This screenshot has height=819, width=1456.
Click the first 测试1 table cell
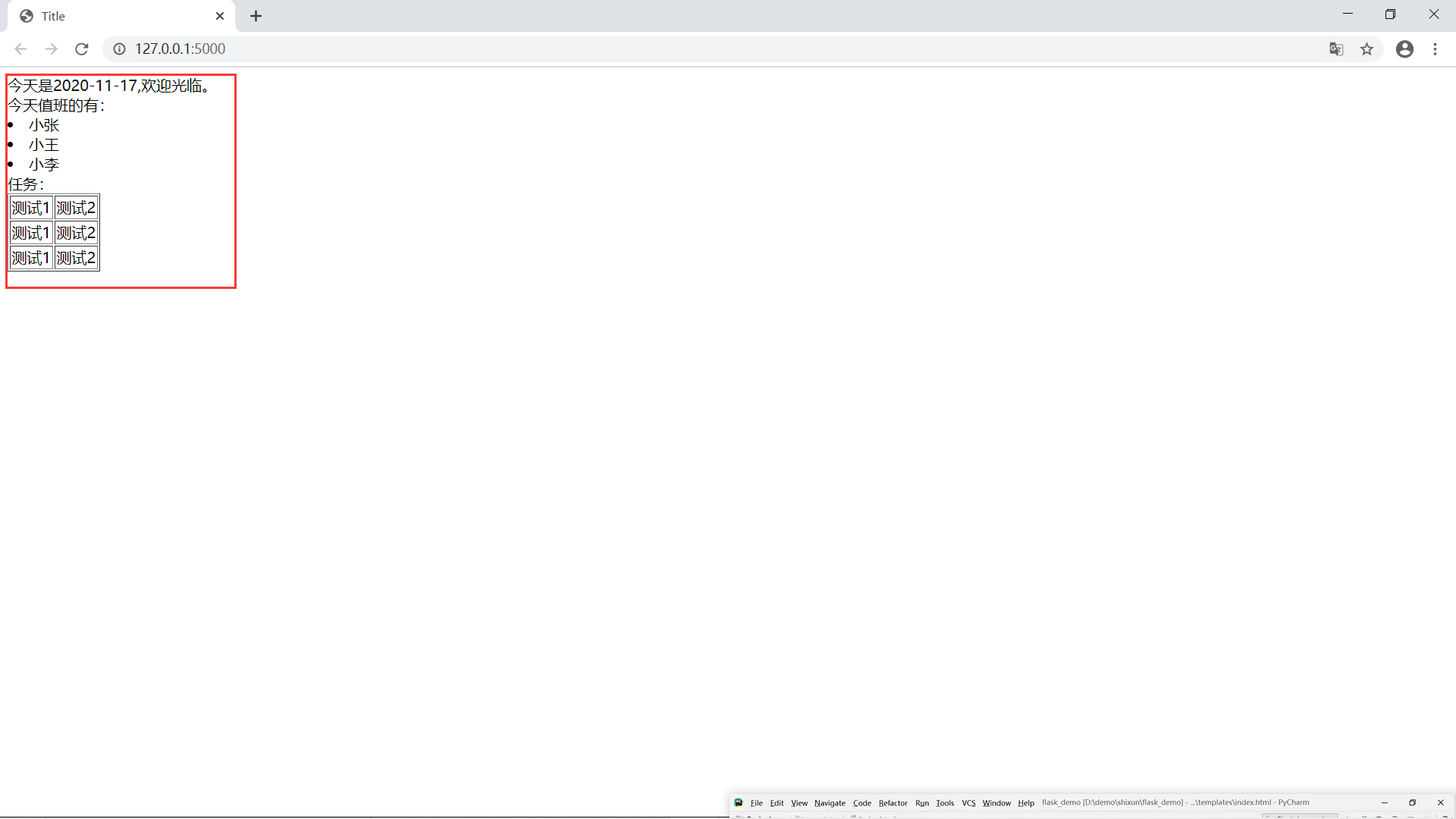[31, 208]
